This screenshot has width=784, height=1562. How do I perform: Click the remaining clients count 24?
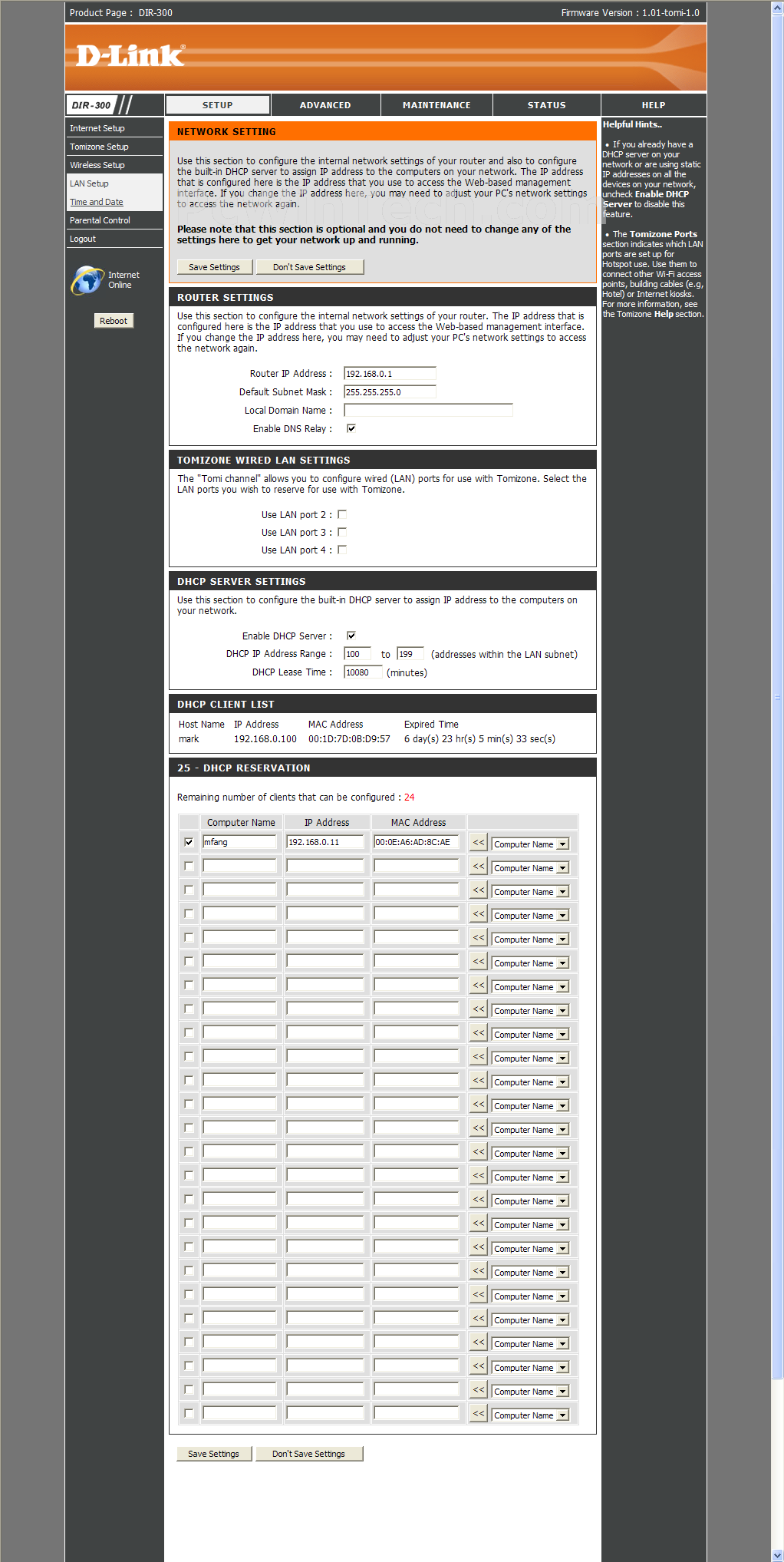(x=410, y=798)
